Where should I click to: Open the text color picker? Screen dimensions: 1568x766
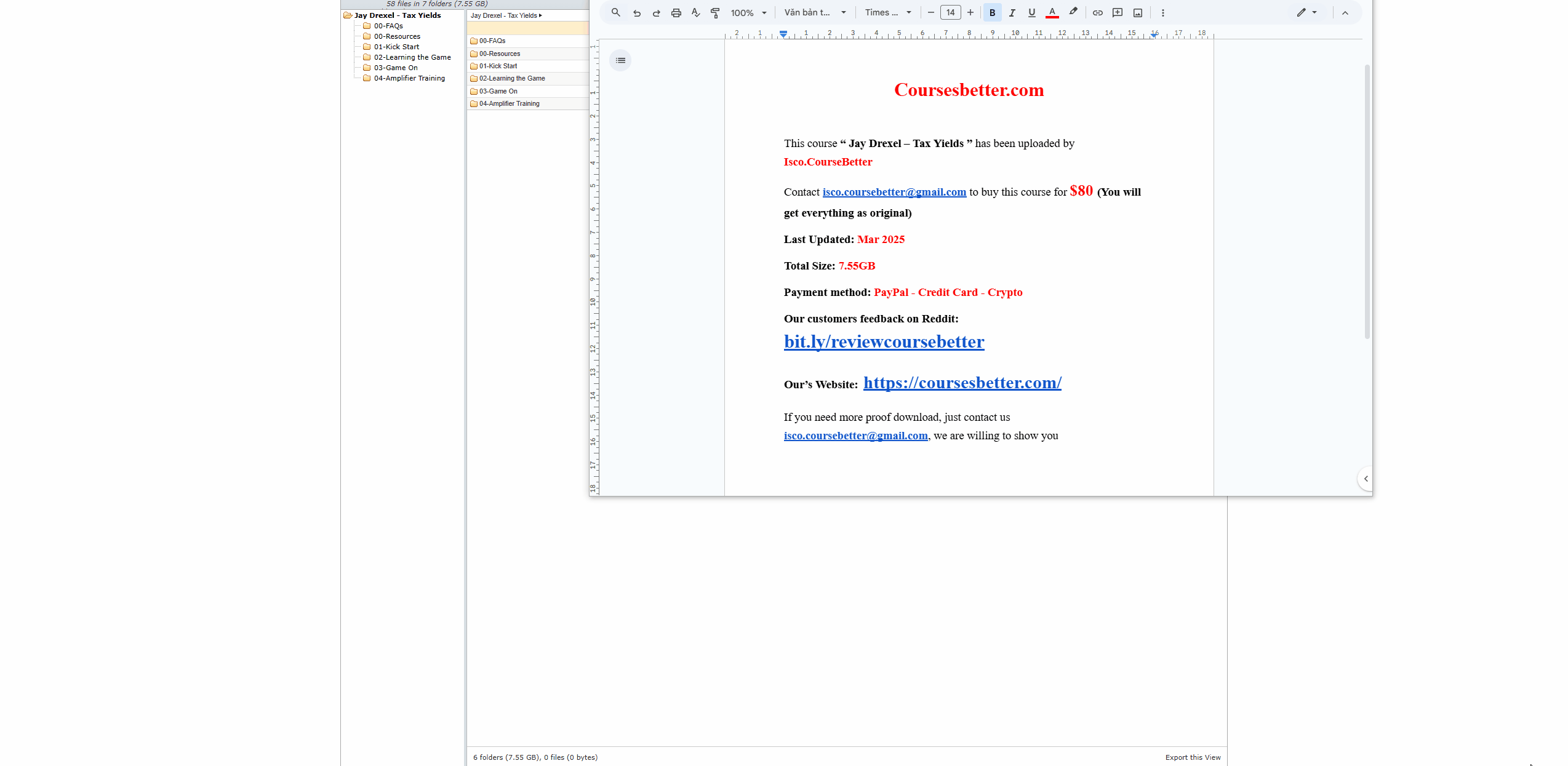[1052, 12]
